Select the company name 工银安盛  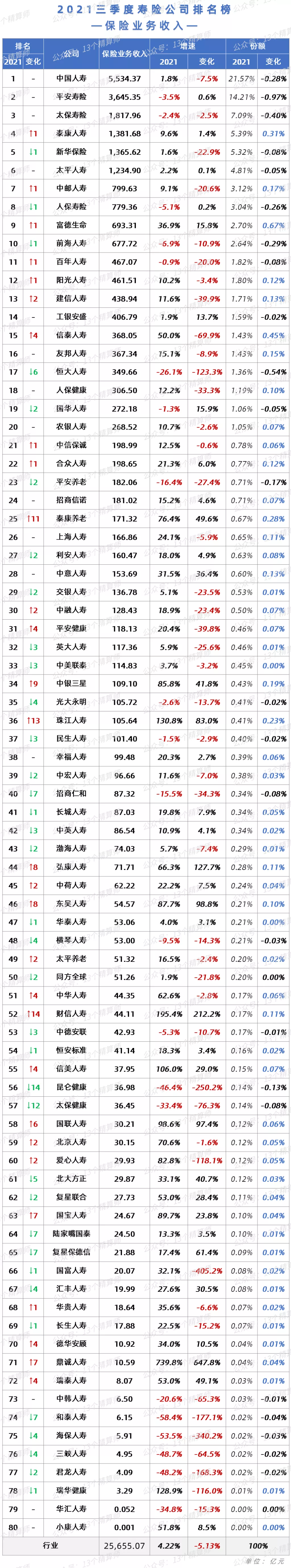coord(72,317)
